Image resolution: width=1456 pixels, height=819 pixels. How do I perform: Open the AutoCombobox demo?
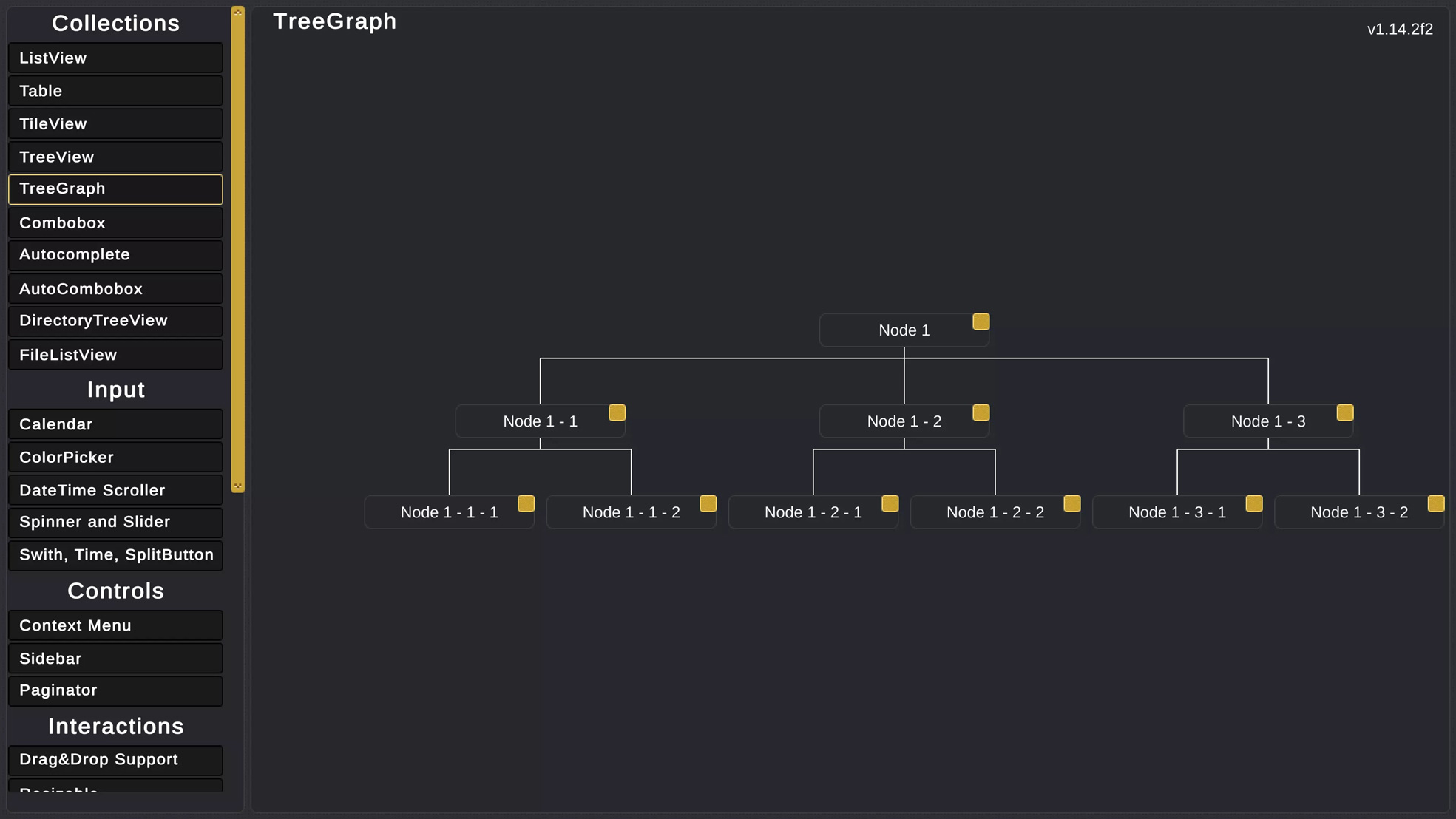click(115, 288)
